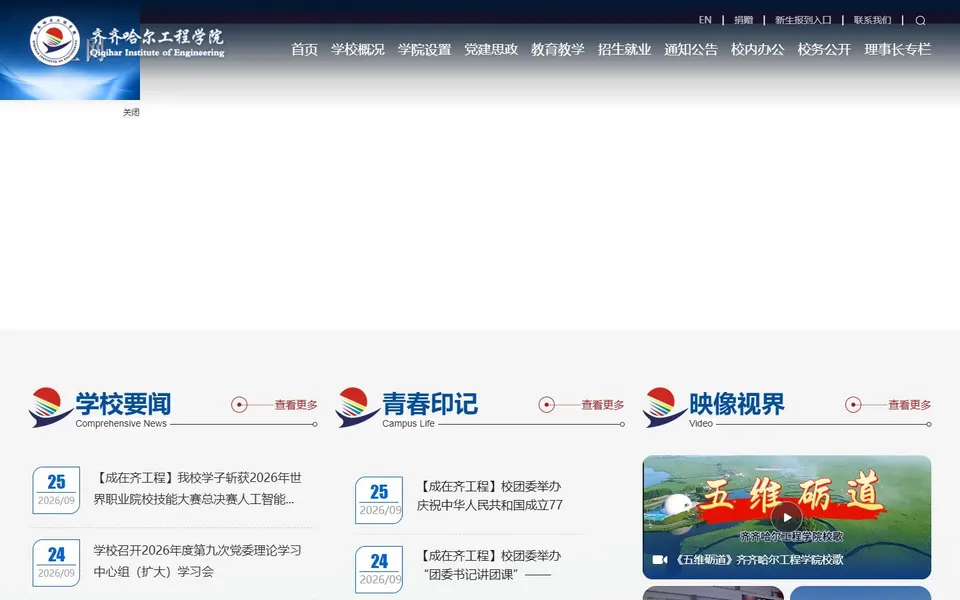Open the 通知公告 navigation menu
Screen dimensions: 960x600
(691, 50)
